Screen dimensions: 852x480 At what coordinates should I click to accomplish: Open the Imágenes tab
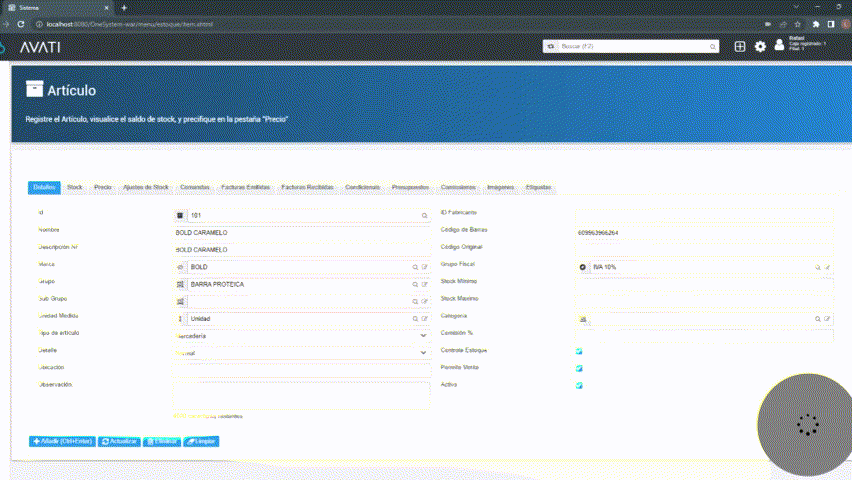[500, 188]
